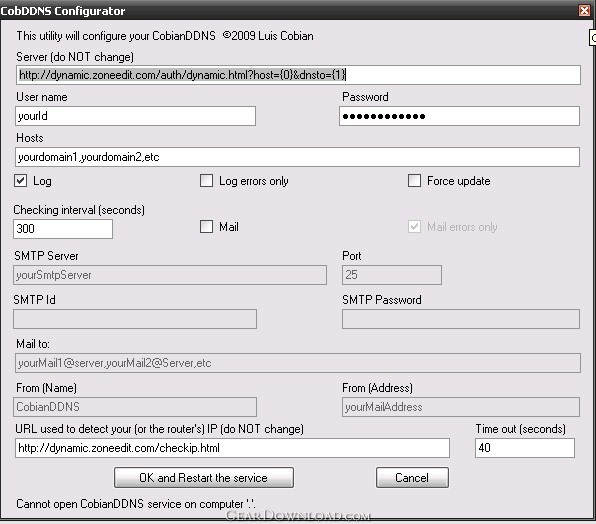Screen dimensions: 596x524
Task: Click the 'SMTP Server' label
Action: tap(46, 256)
